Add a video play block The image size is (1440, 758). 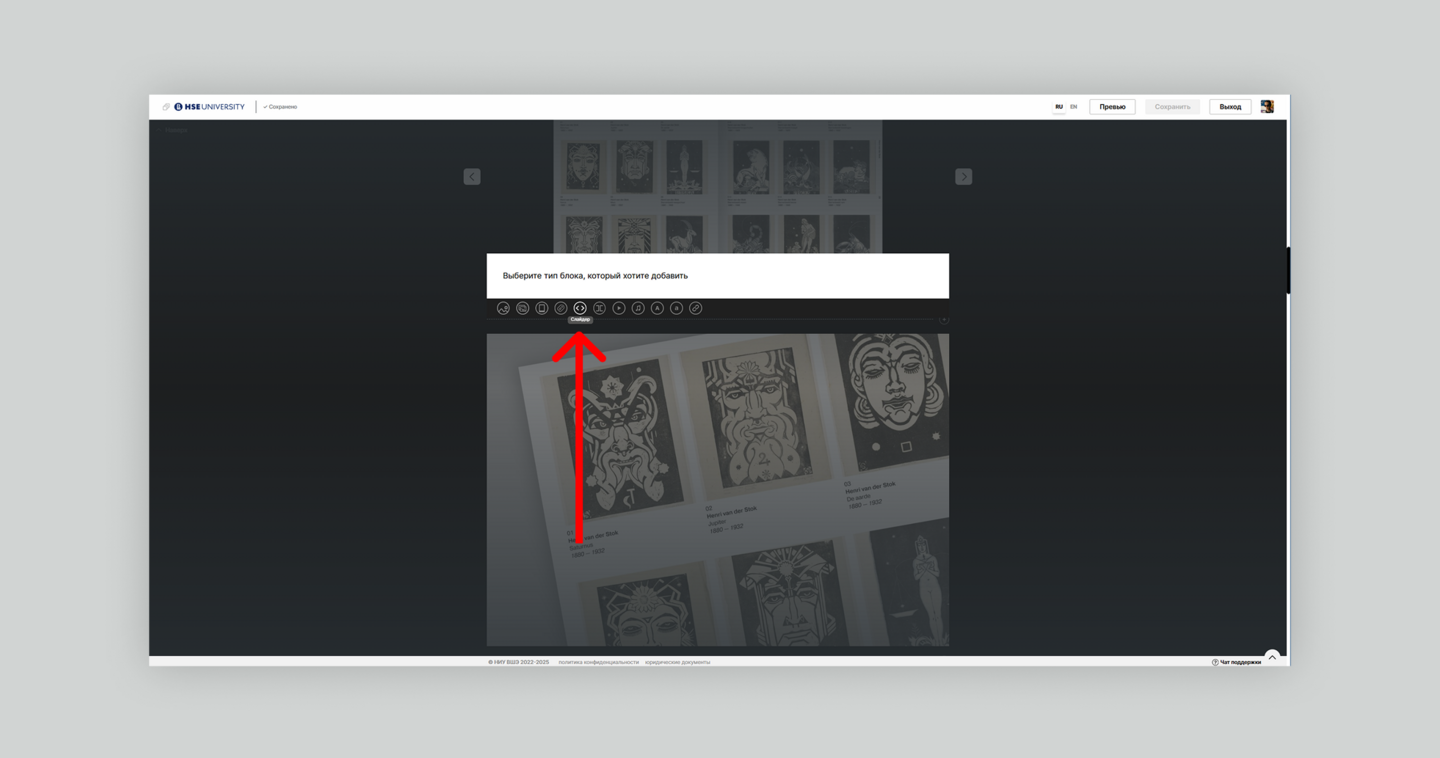point(619,308)
